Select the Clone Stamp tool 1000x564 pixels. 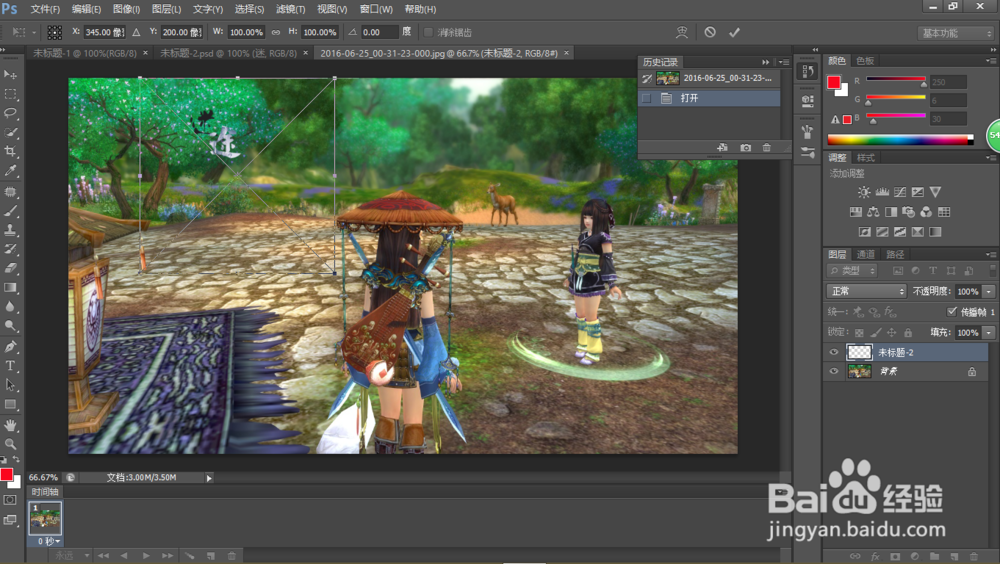(10, 230)
